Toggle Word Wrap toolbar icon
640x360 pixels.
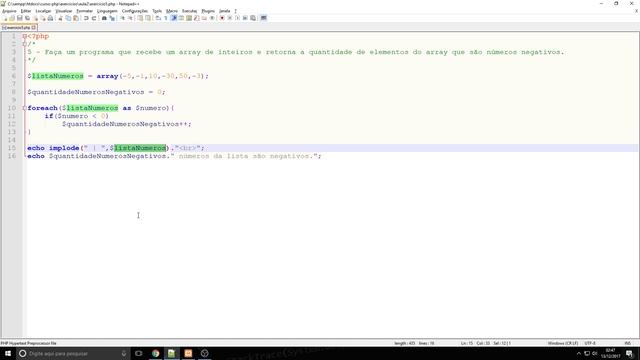[x=158, y=18]
